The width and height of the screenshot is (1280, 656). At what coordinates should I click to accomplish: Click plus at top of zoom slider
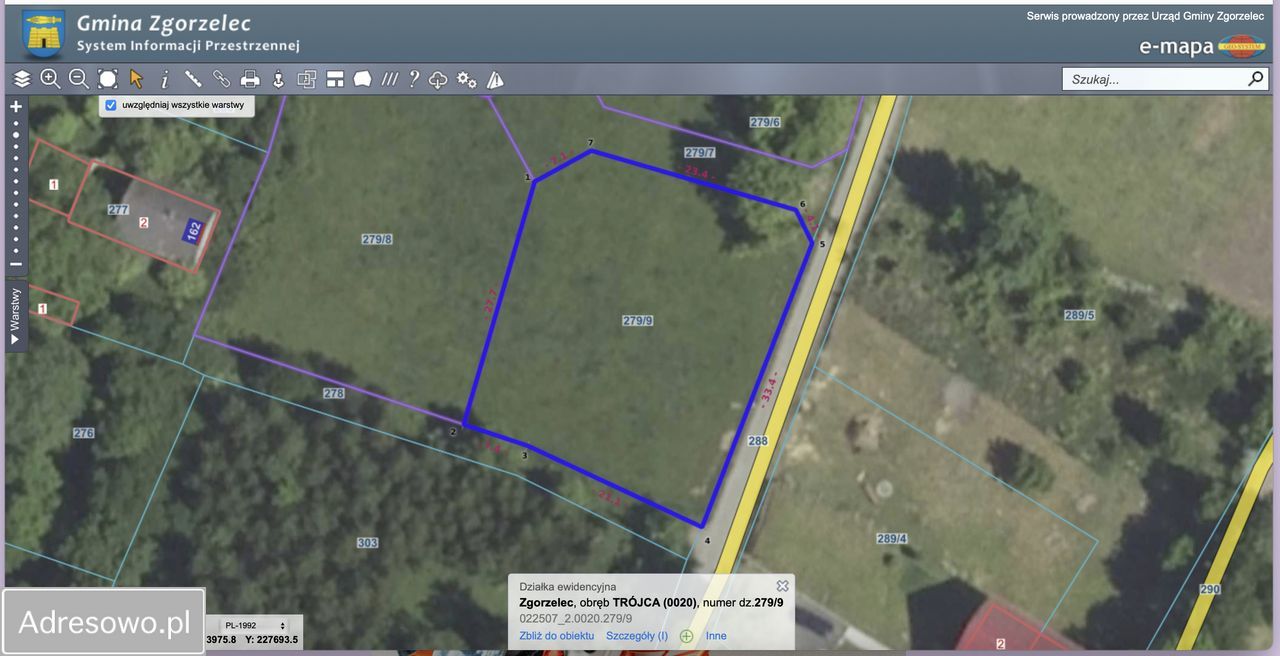[16, 106]
